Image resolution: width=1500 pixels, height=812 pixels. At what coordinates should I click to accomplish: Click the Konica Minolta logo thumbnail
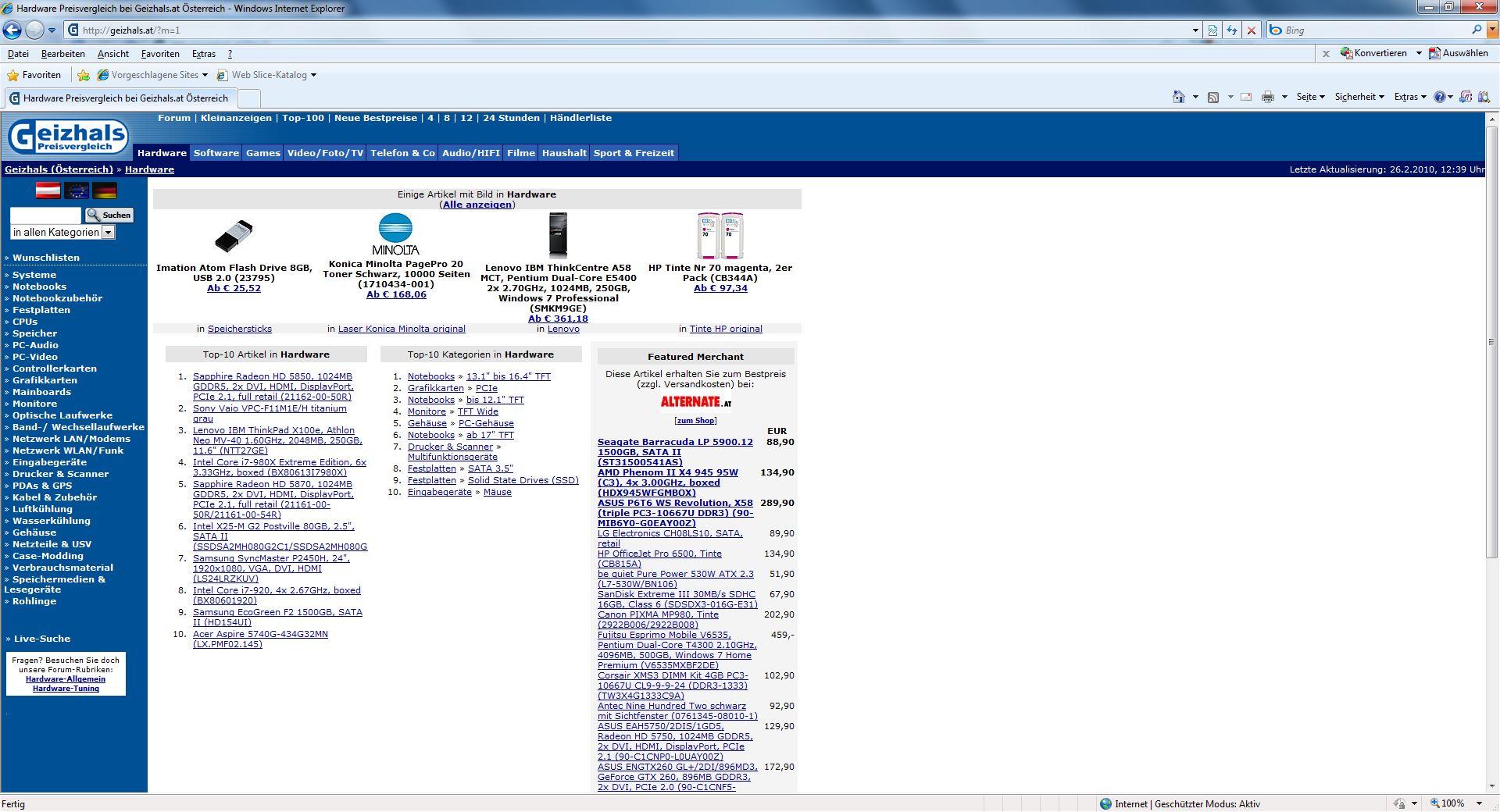(396, 234)
